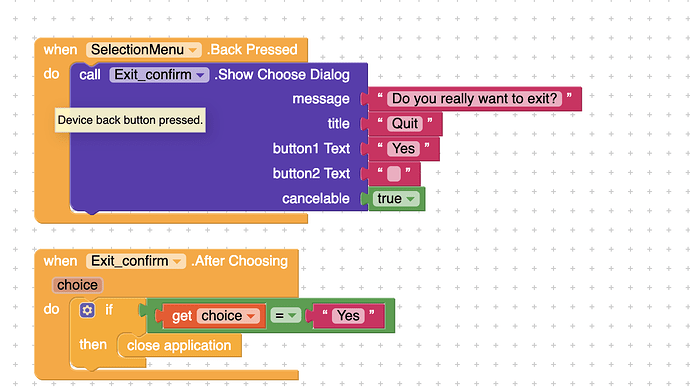This screenshot has height=388, width=690.
Task: Edit the 'Yes' text in the comparison block
Action: pyautogui.click(x=349, y=316)
